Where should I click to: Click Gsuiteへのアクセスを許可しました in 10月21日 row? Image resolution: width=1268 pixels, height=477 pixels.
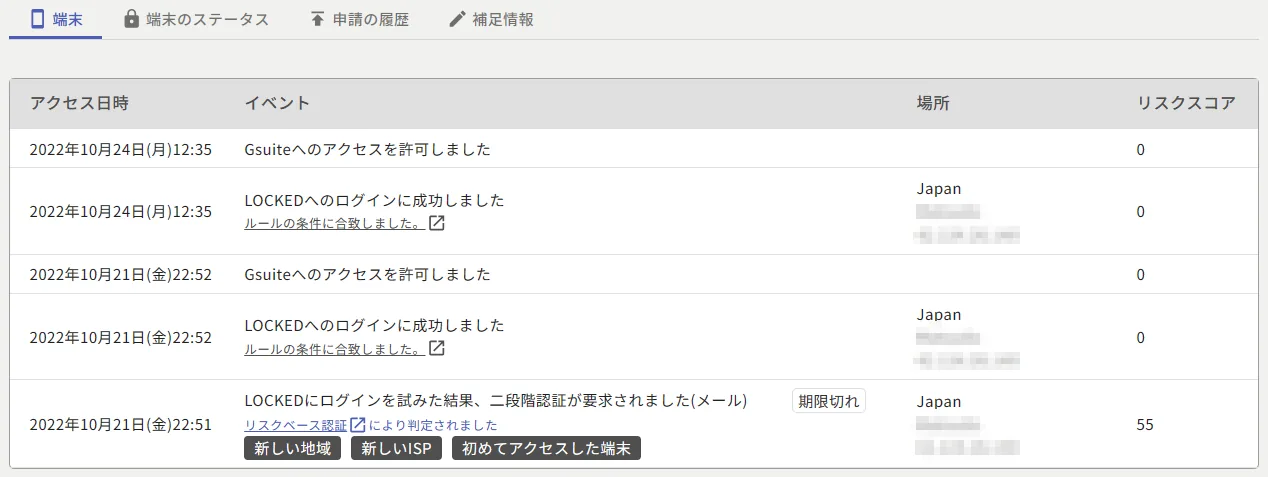(368, 275)
